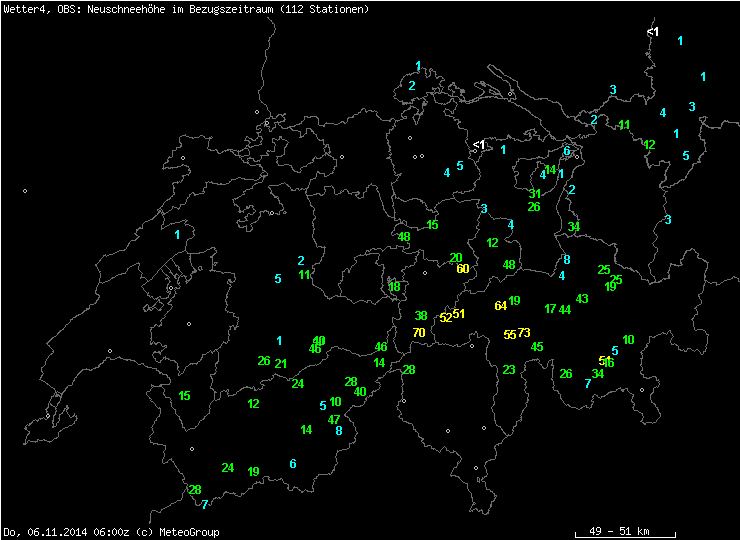The height and width of the screenshot is (540, 740).
Task: Click the green 44 station reading
Action: coord(565,310)
